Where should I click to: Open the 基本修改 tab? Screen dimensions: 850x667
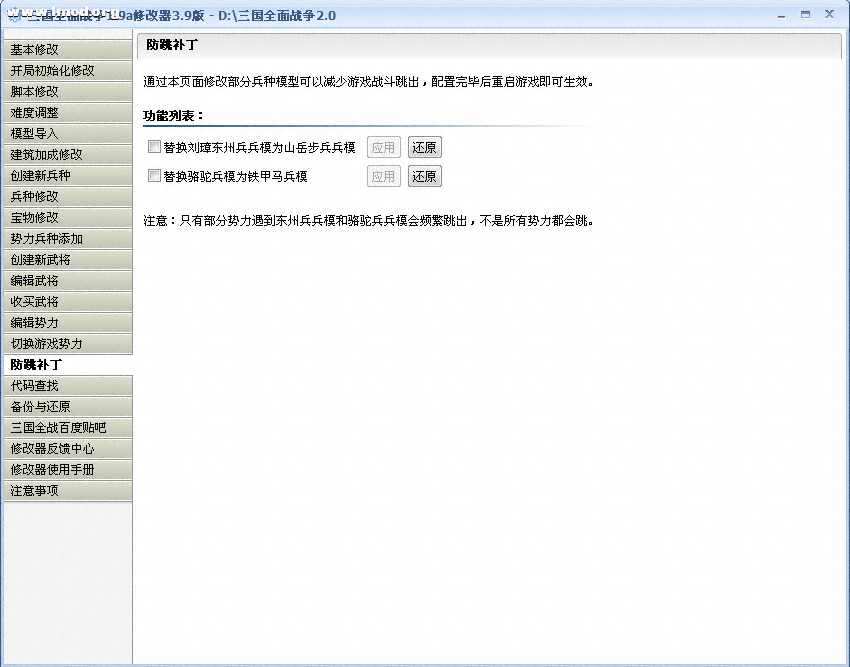click(x=67, y=49)
